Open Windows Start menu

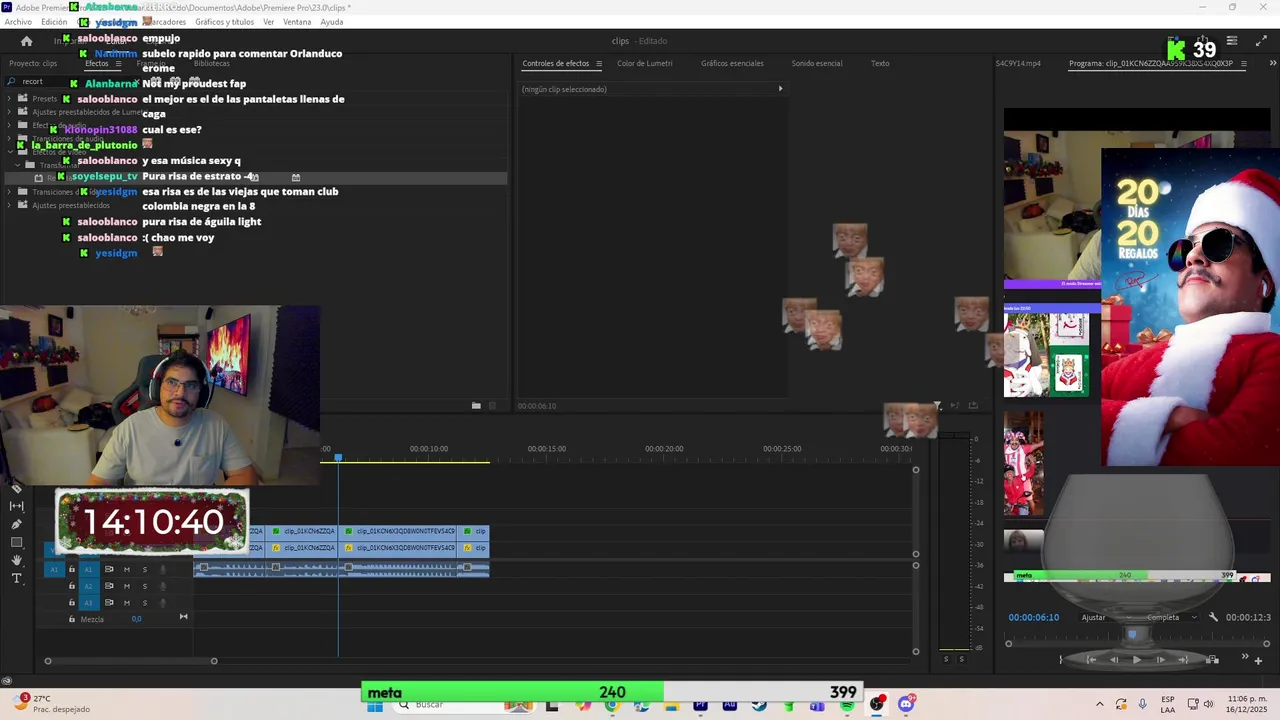[375, 705]
